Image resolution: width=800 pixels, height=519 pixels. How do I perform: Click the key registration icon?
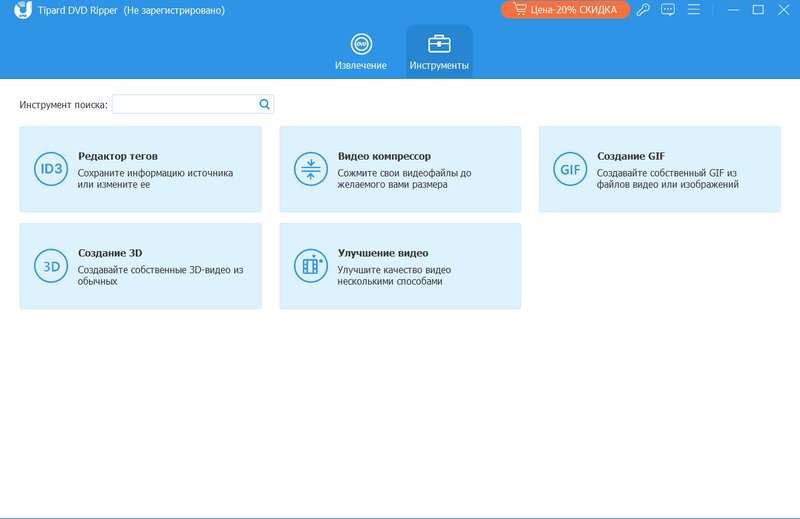644,10
